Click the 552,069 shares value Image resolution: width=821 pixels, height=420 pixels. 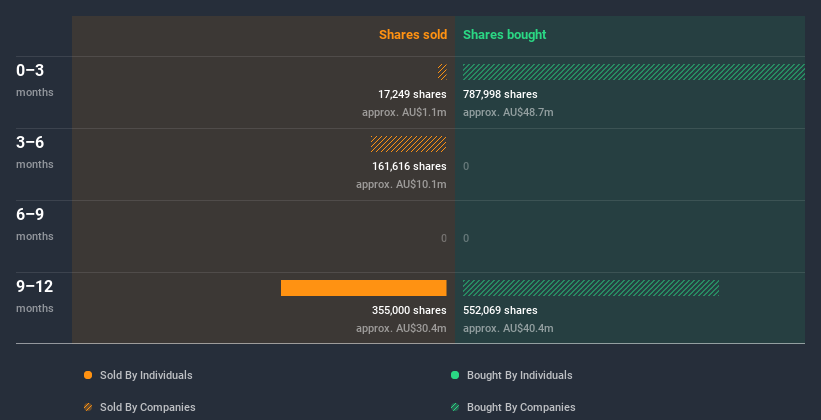[x=500, y=310]
